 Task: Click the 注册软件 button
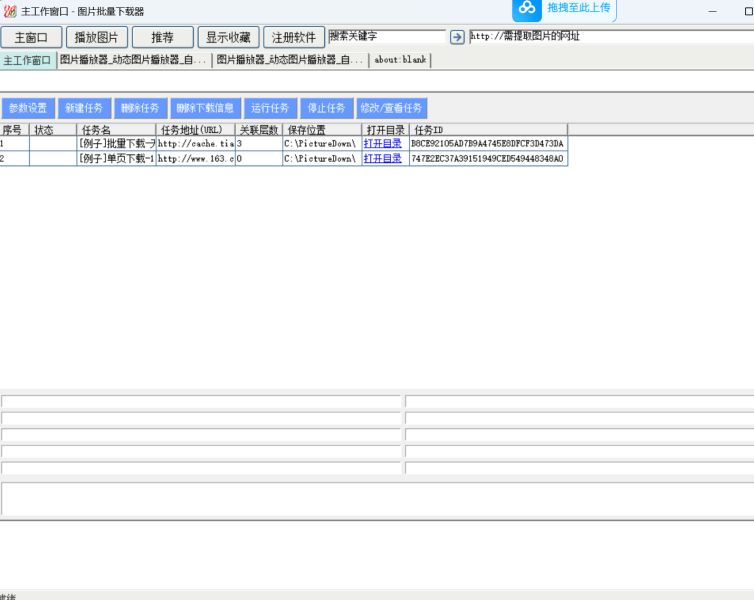tap(294, 37)
